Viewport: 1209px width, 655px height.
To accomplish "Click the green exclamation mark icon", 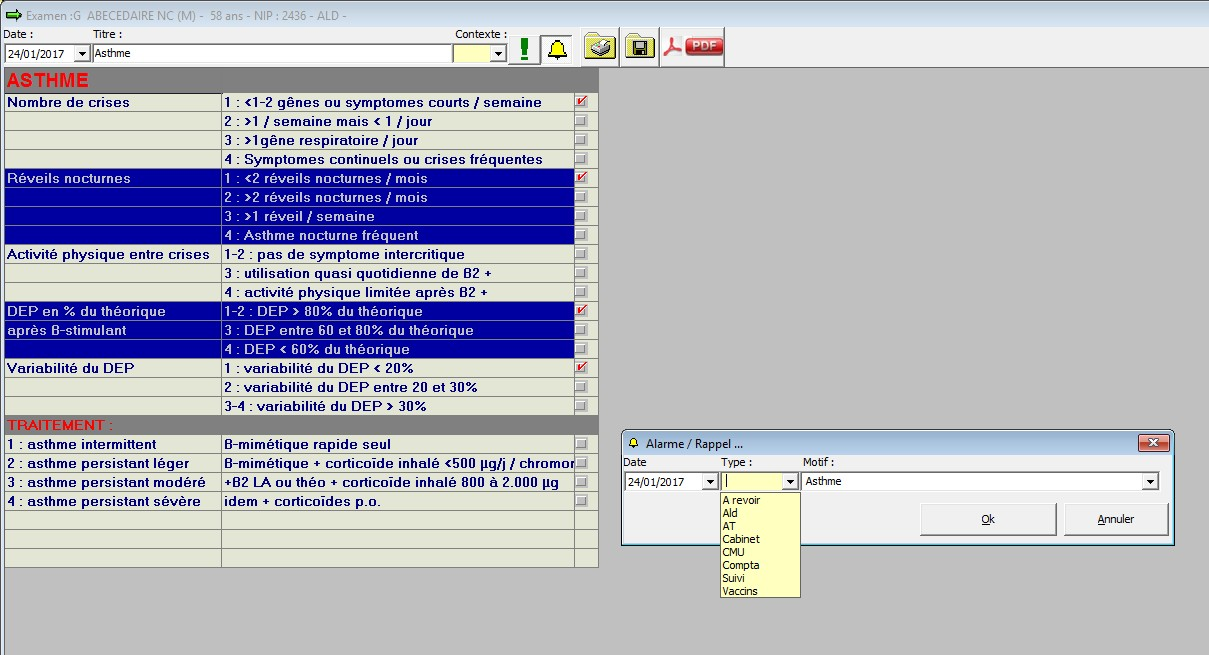I will coord(524,49).
